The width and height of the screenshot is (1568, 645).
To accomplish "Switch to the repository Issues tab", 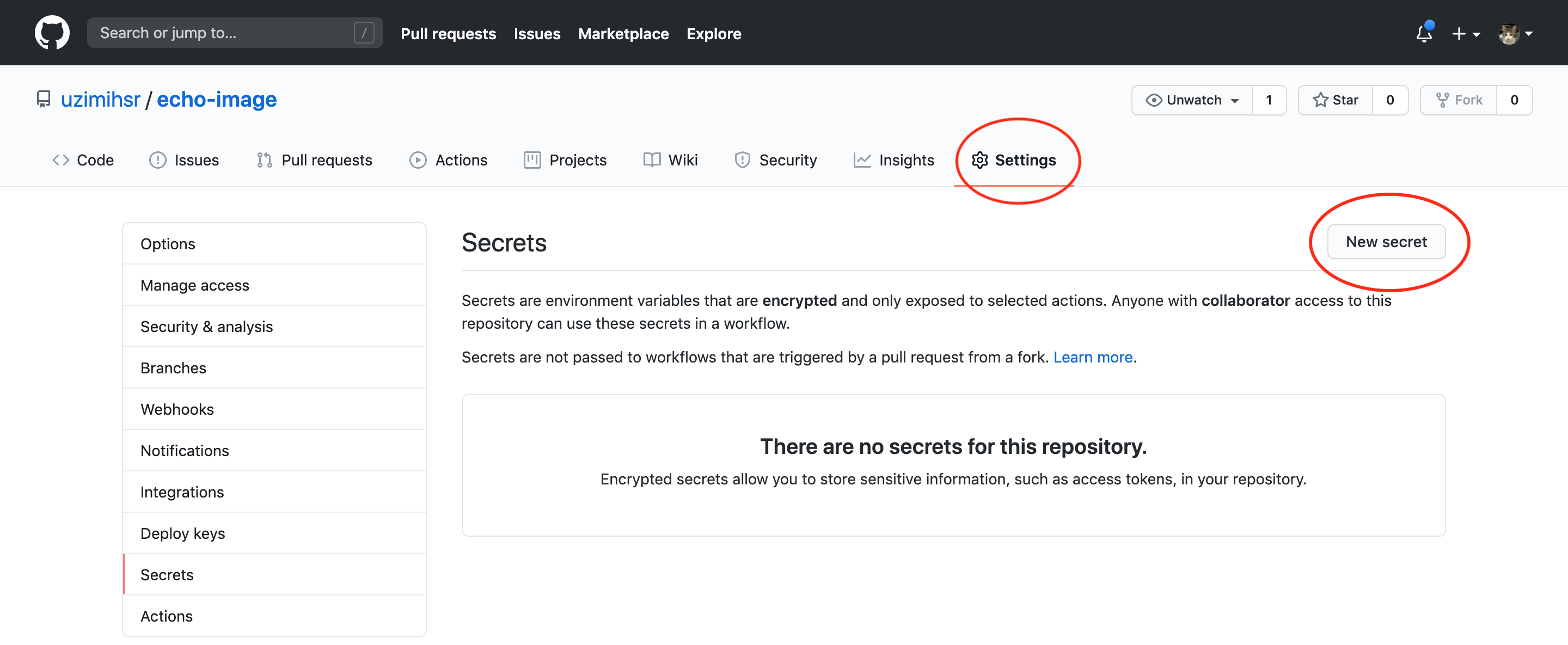I will [x=184, y=160].
